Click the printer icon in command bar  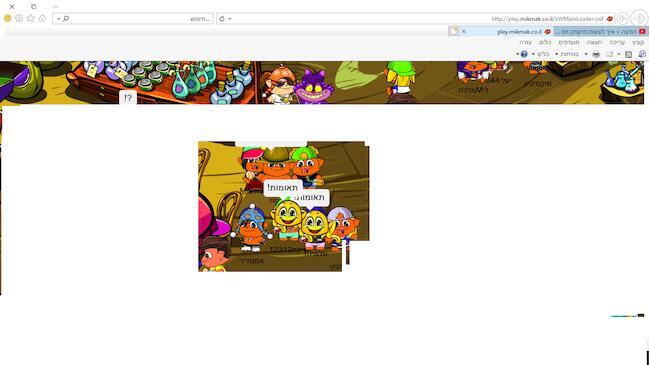[596, 54]
